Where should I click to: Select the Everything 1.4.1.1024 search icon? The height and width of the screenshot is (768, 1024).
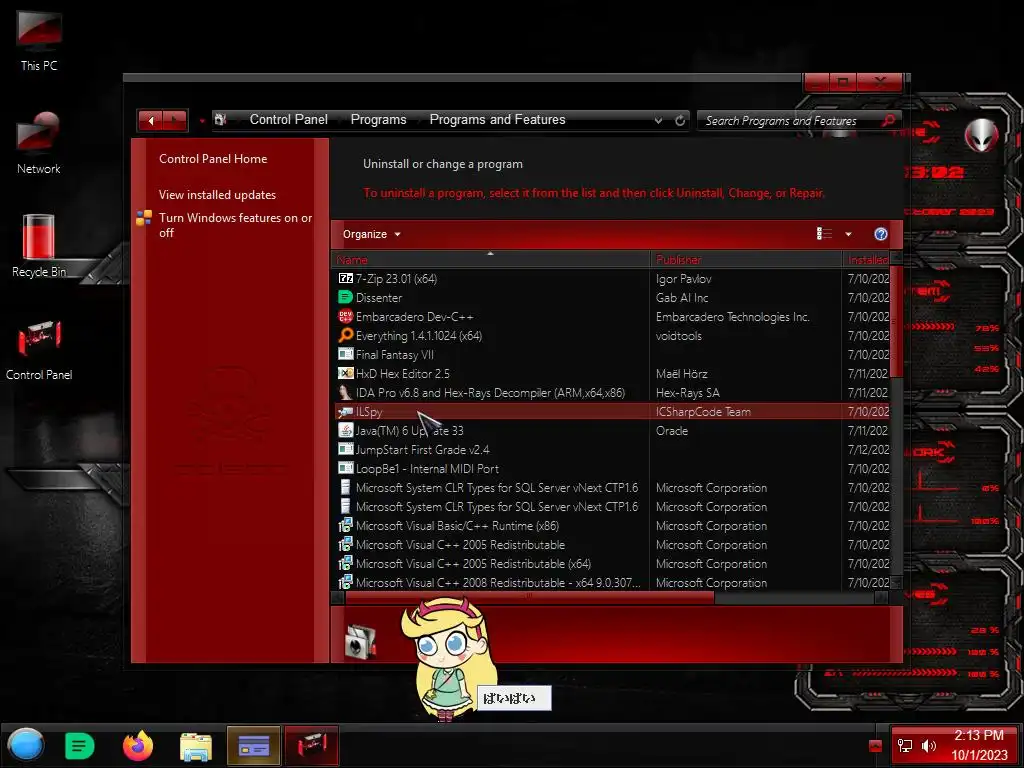[345, 335]
